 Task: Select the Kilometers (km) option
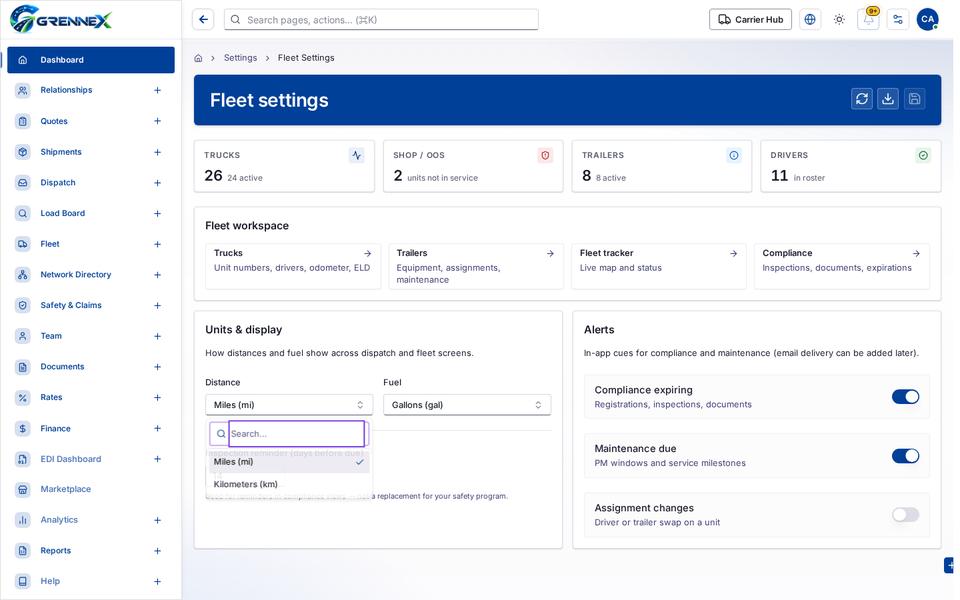[x=289, y=484]
